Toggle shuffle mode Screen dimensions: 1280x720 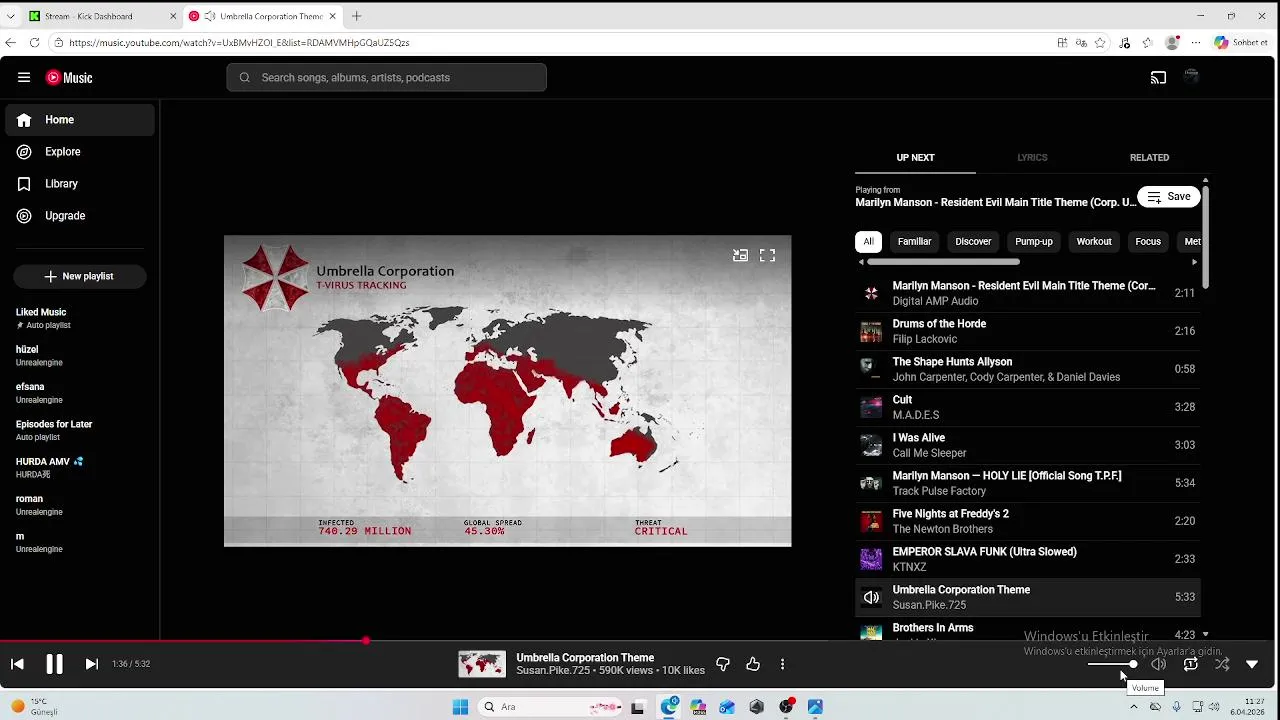(1222, 664)
